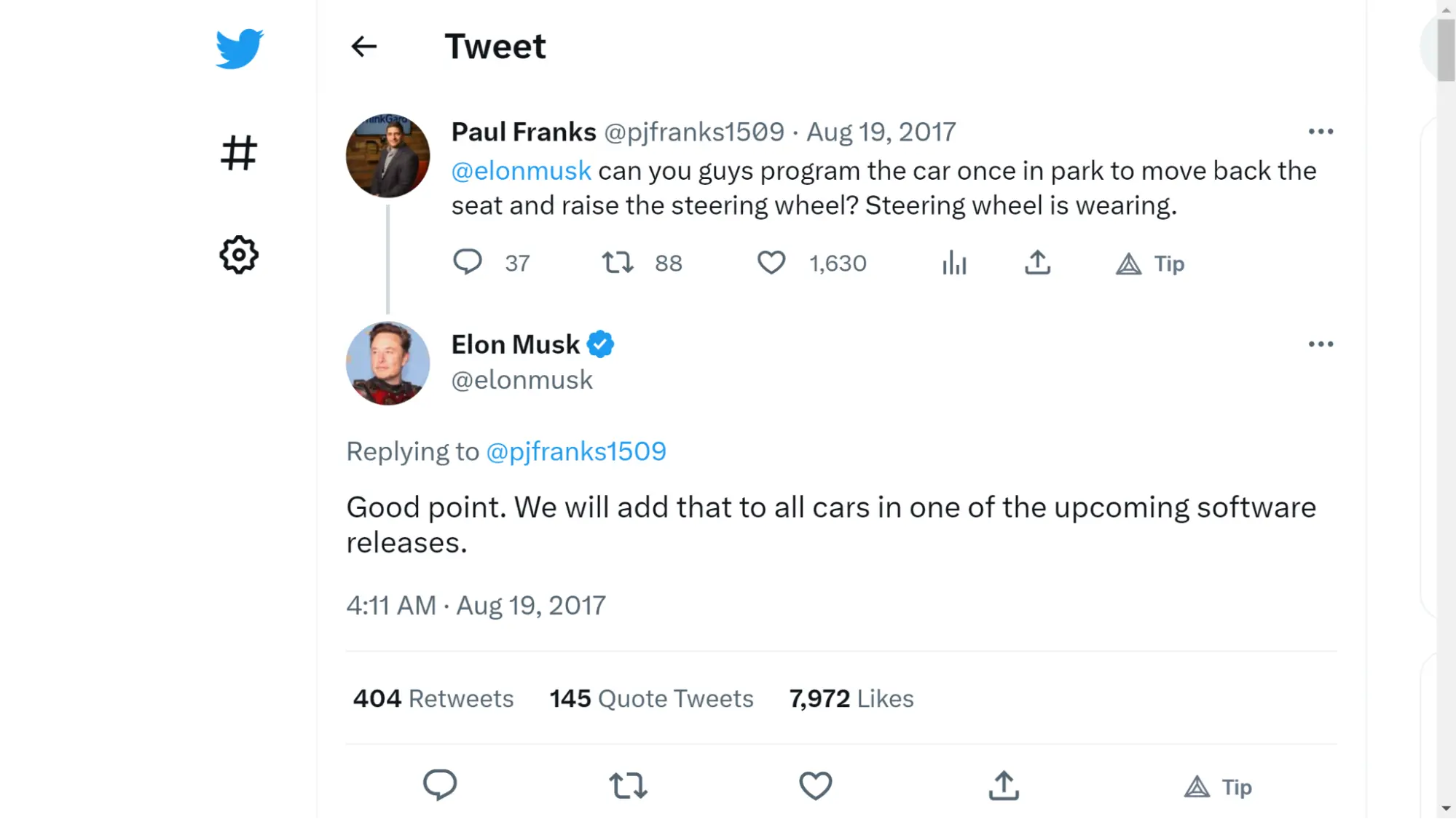View analytics on Paul Franks's tweet

(x=954, y=263)
